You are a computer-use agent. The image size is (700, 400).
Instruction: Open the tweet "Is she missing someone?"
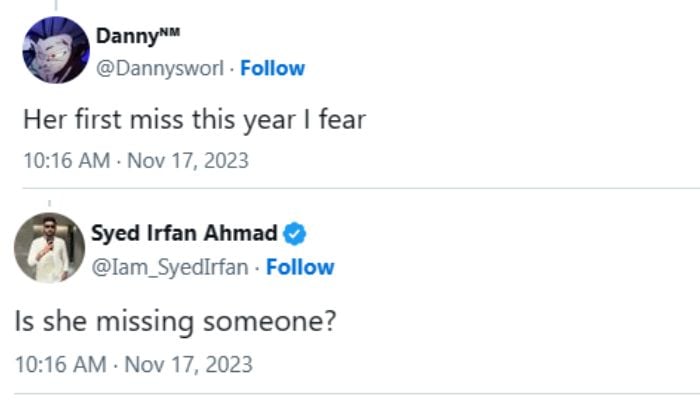175,321
